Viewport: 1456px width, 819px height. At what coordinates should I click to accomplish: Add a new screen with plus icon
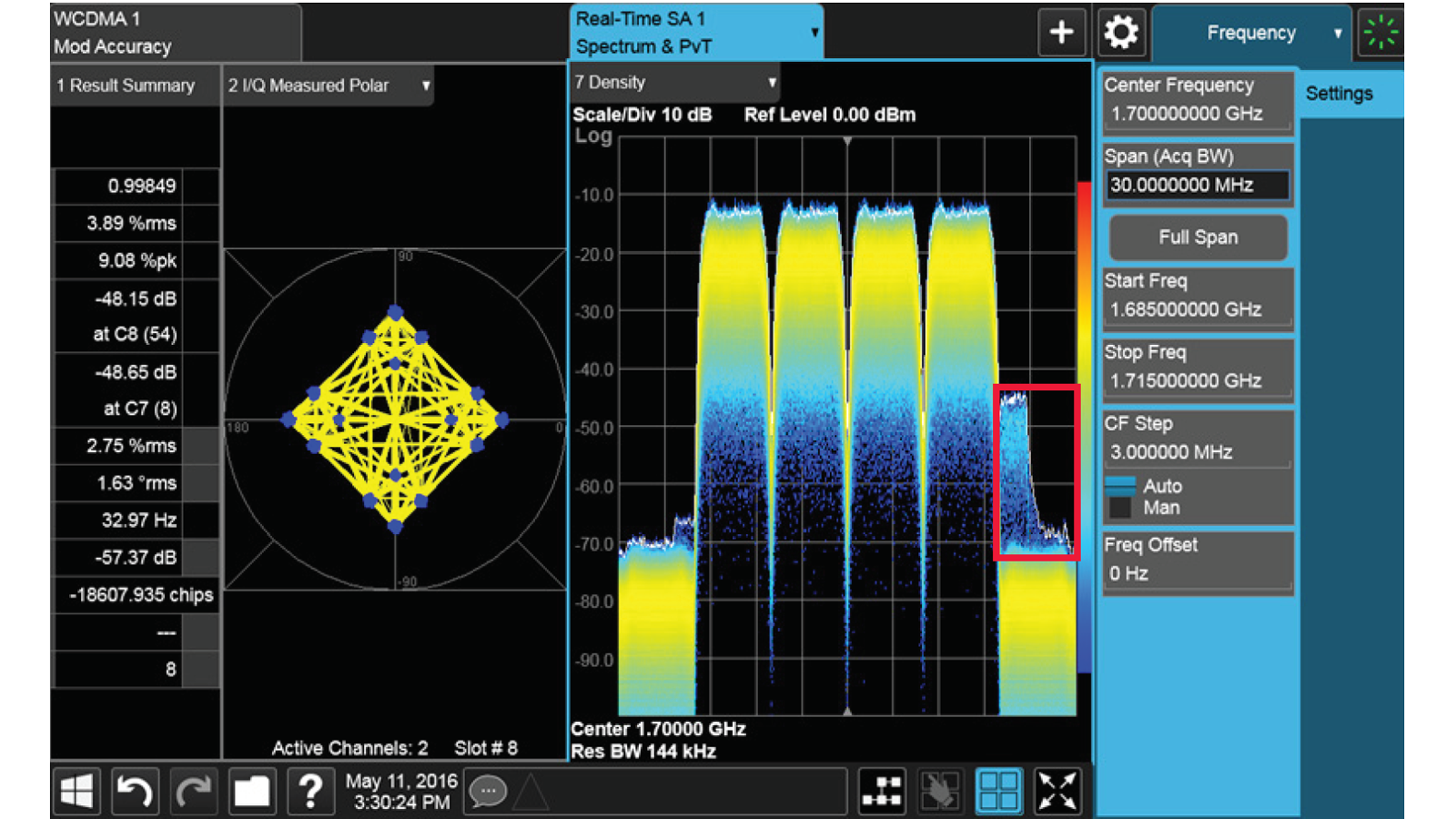pyautogui.click(x=1061, y=33)
